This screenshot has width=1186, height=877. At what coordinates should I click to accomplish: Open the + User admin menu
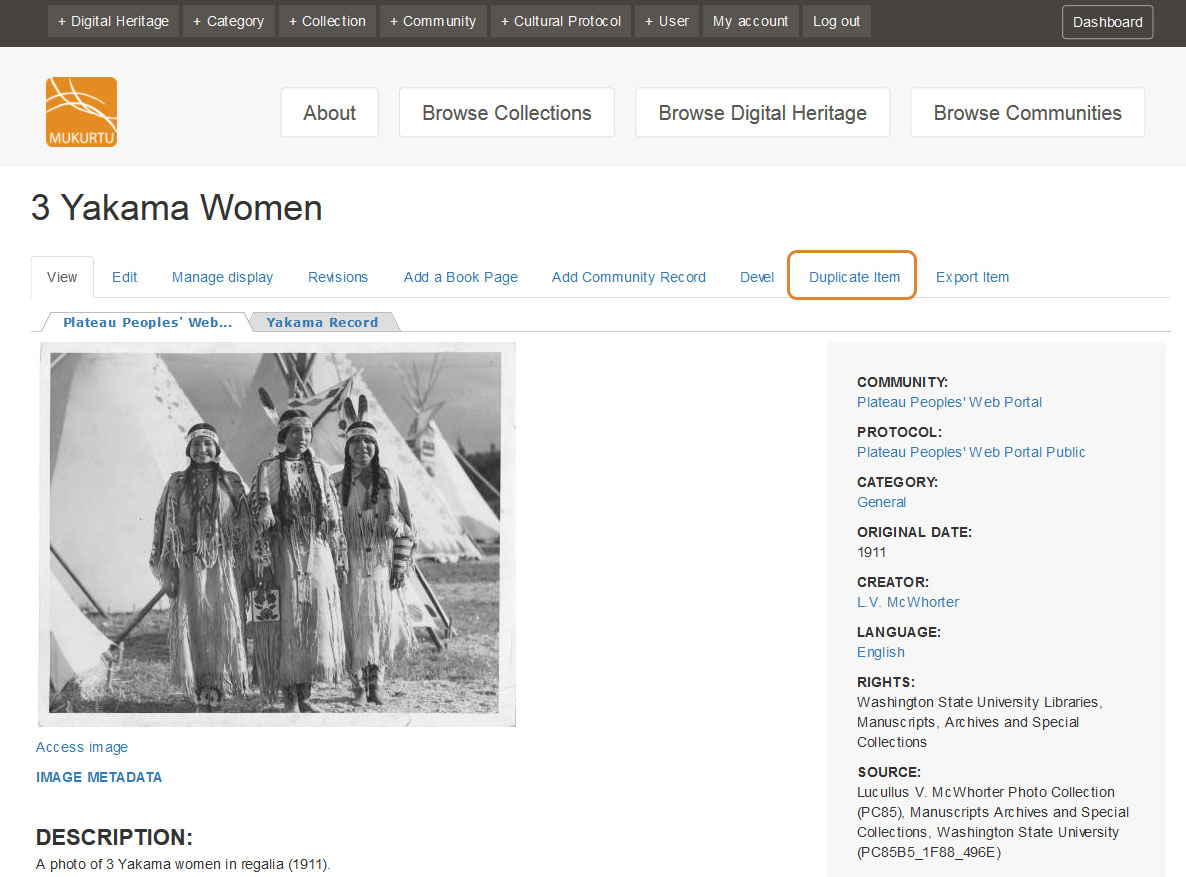pos(667,21)
